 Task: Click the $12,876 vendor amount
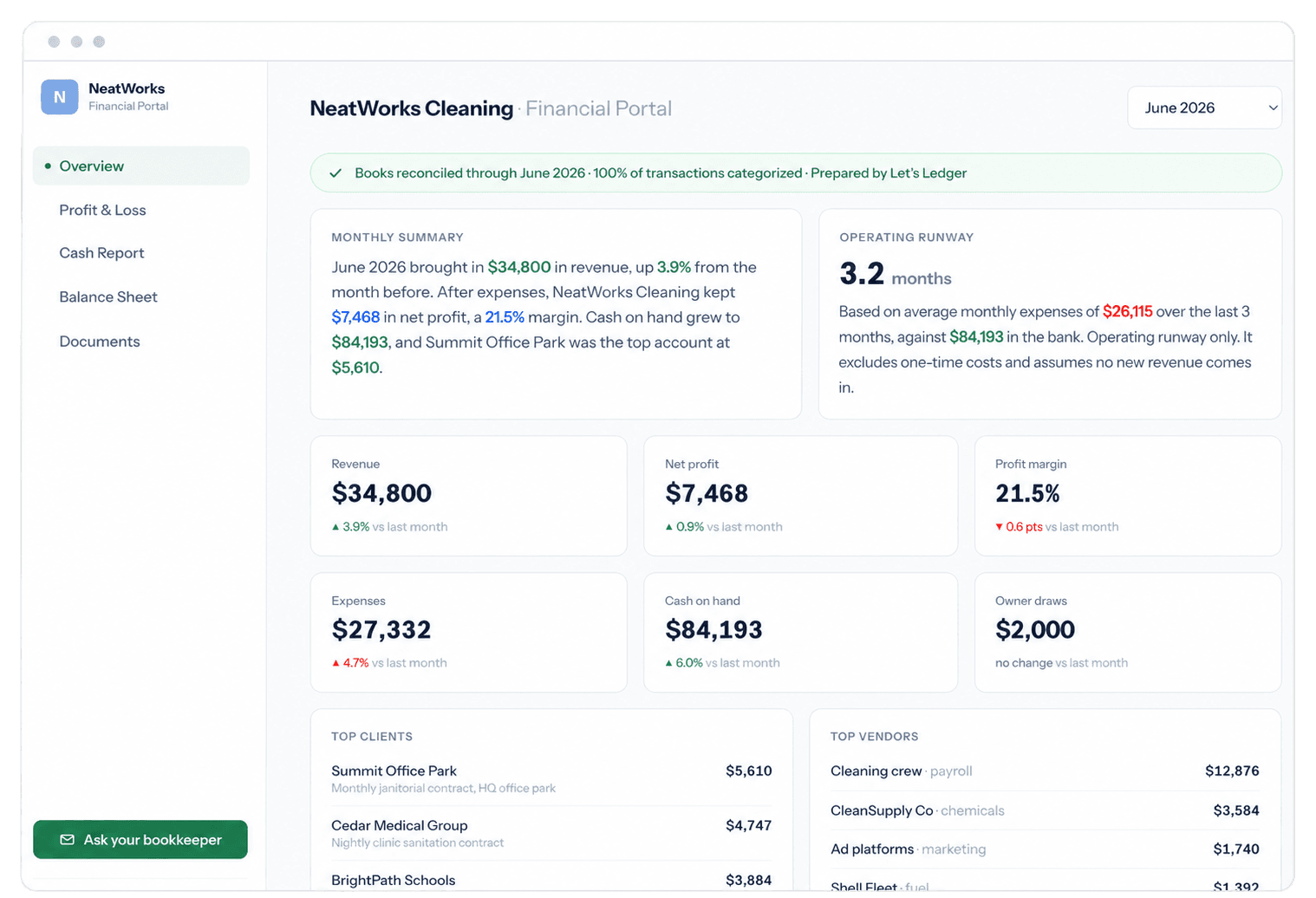click(1232, 771)
